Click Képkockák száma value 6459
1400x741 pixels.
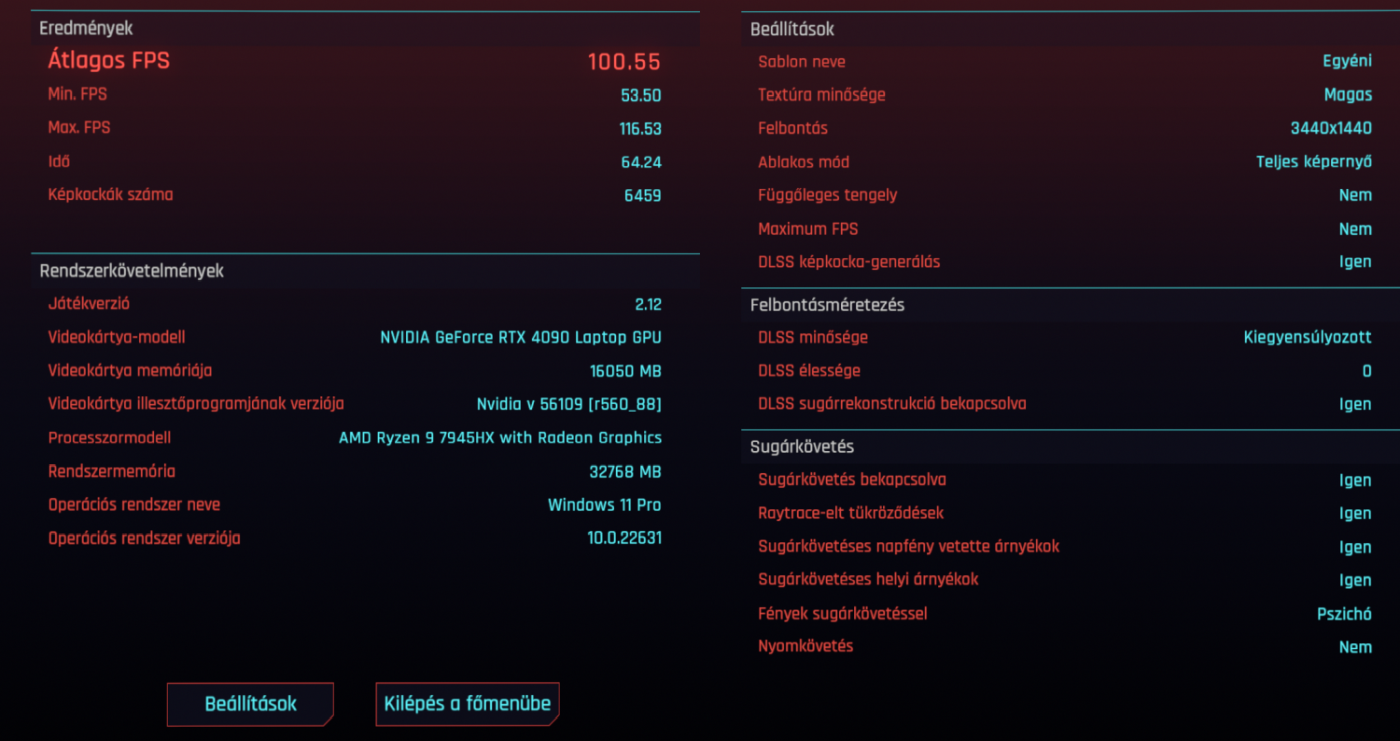643,196
